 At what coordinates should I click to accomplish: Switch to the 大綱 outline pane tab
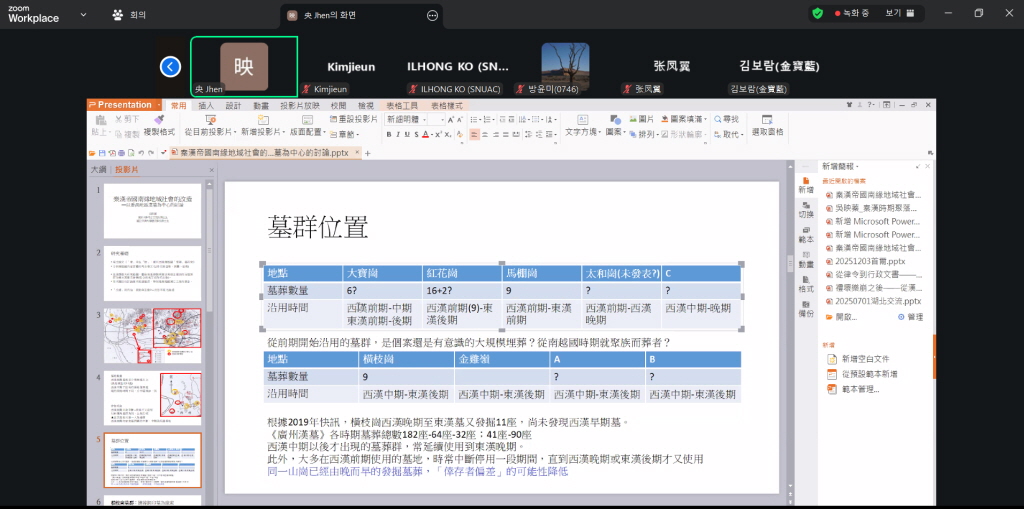point(98,170)
